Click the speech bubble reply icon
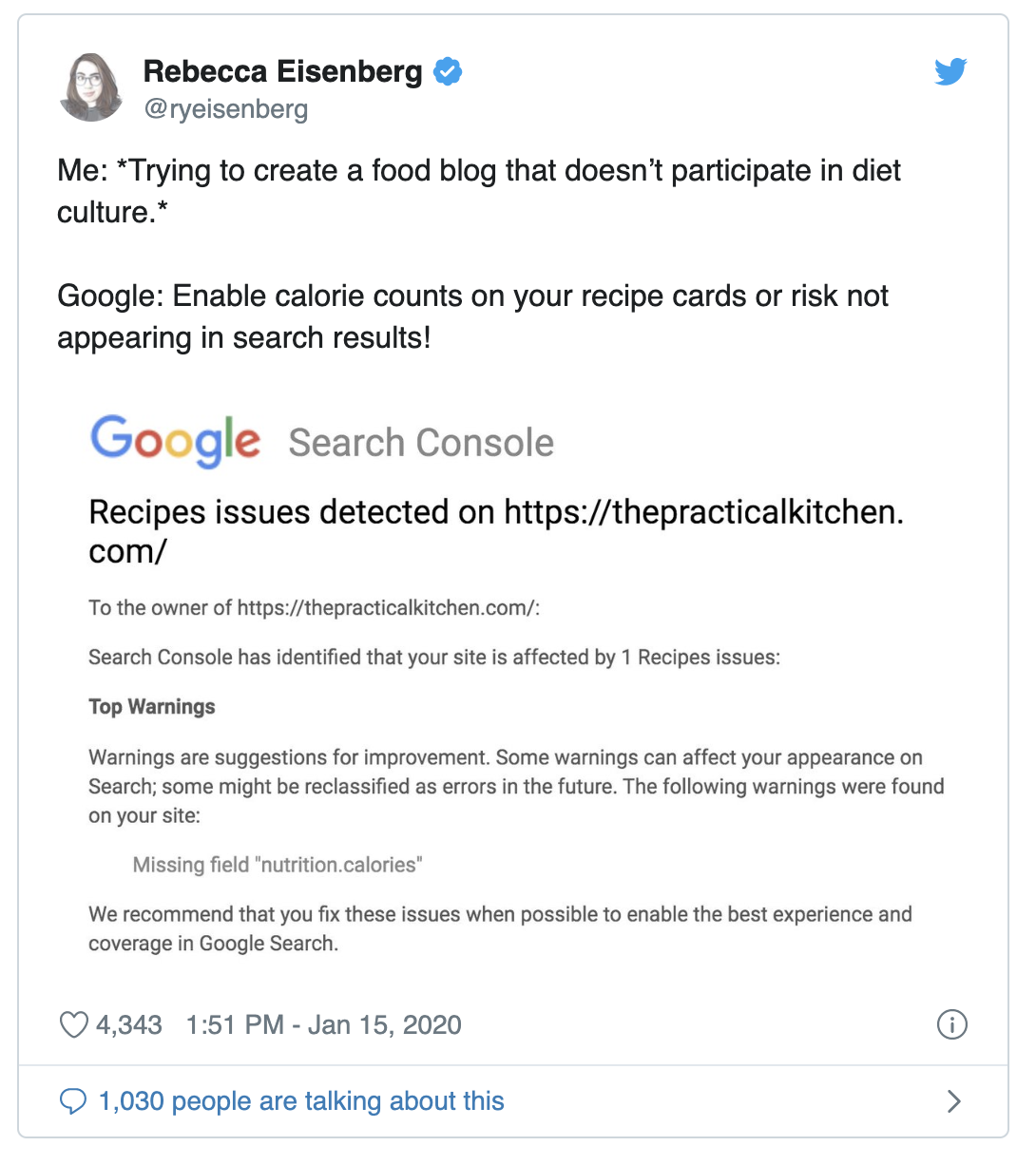The height and width of the screenshot is (1165, 1036). click(x=73, y=1101)
